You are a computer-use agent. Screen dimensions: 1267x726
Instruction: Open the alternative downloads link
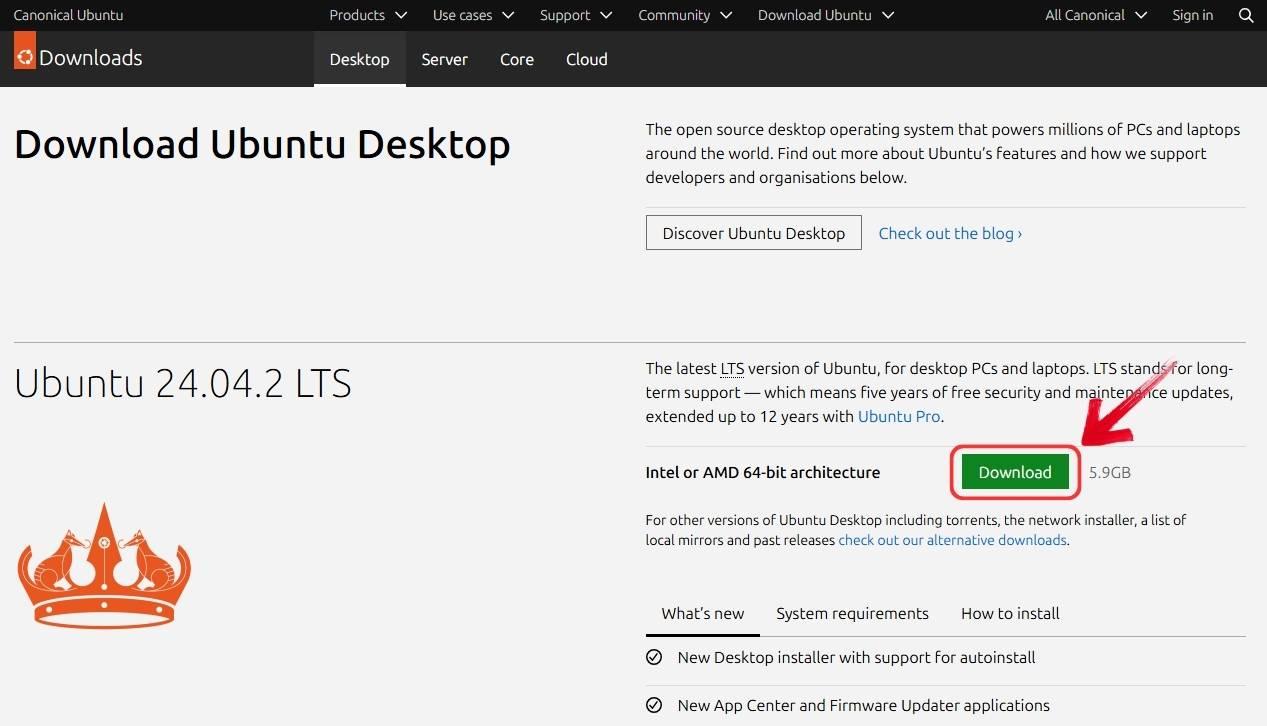pos(952,539)
